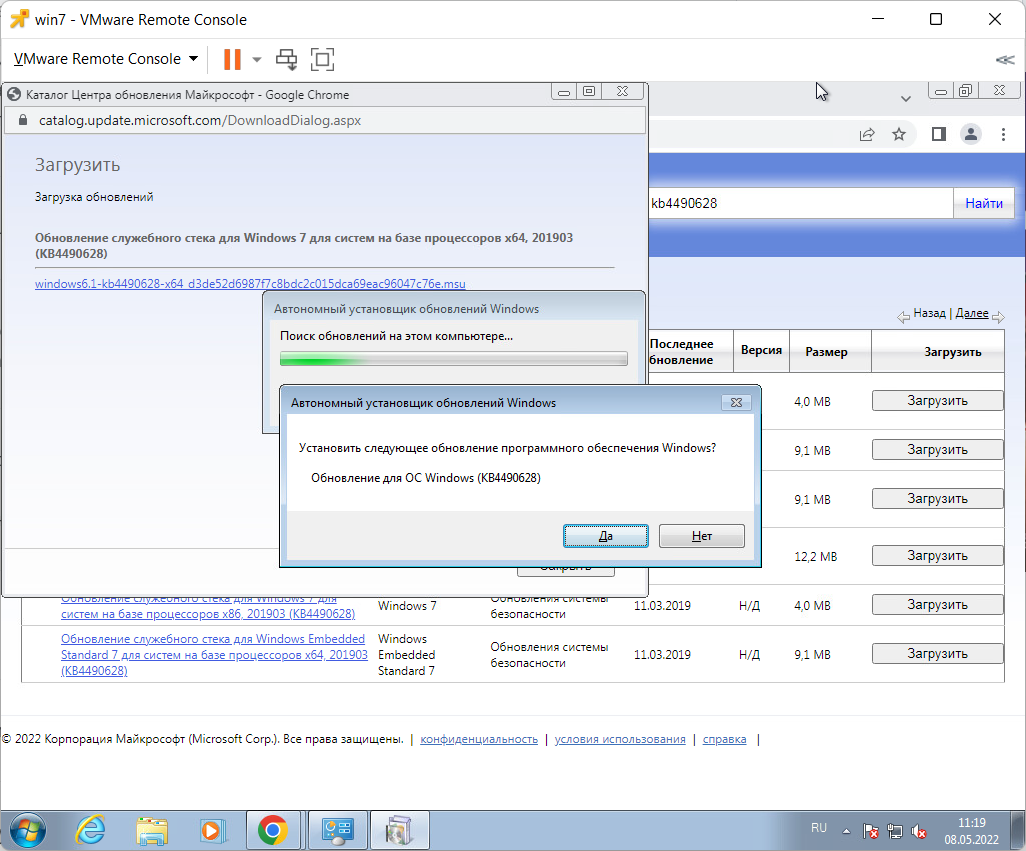Sort by the Версия column header
This screenshot has height=851, width=1026.
(x=761, y=350)
